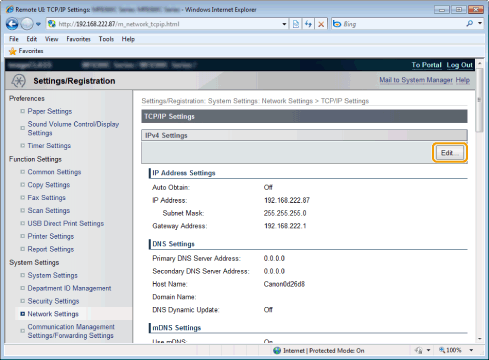Click the Host Name value Canon0d26d8
Image resolution: width=489 pixels, height=360 pixels.
coord(284,284)
